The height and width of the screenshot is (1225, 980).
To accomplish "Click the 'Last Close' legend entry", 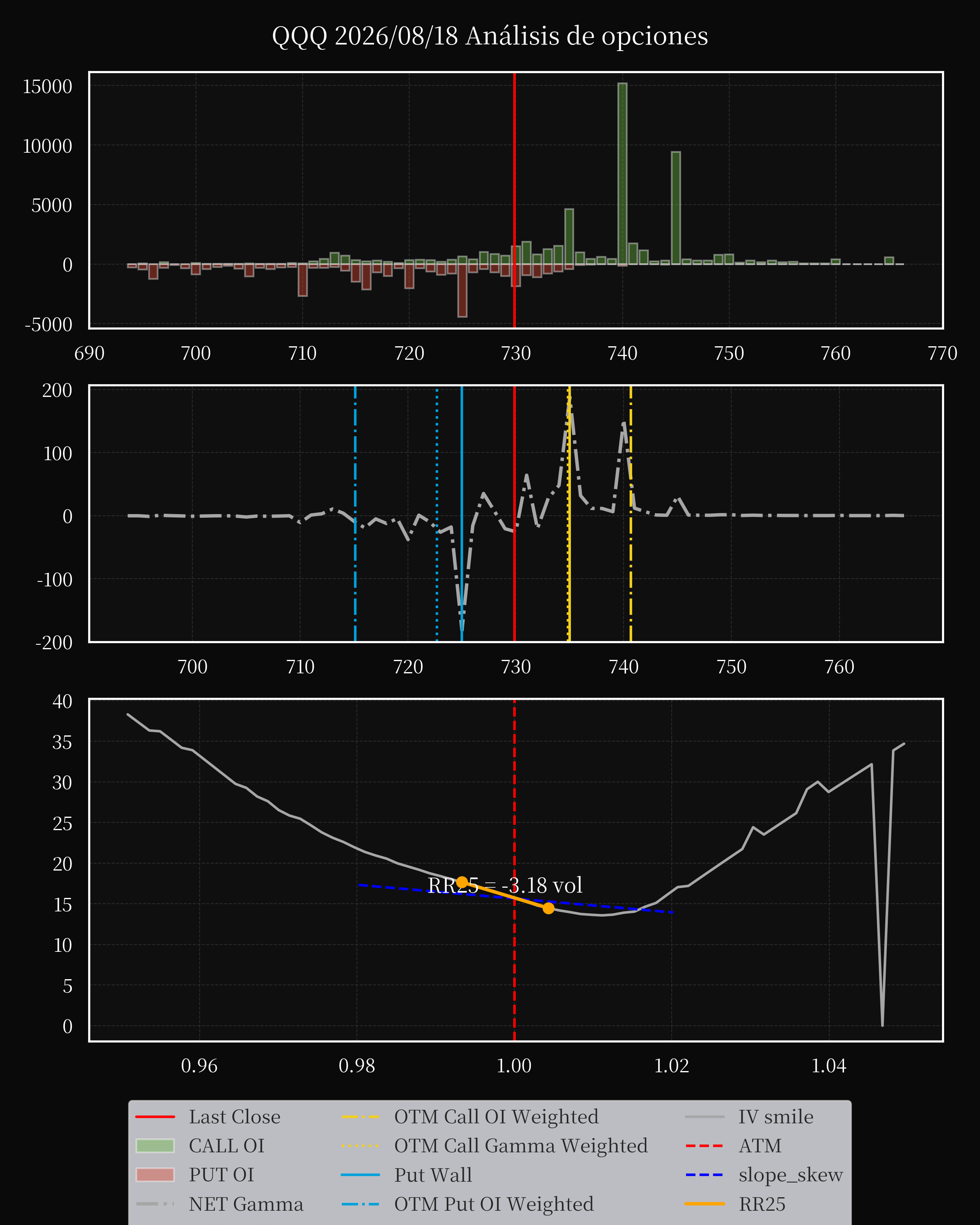I will pos(208,1116).
